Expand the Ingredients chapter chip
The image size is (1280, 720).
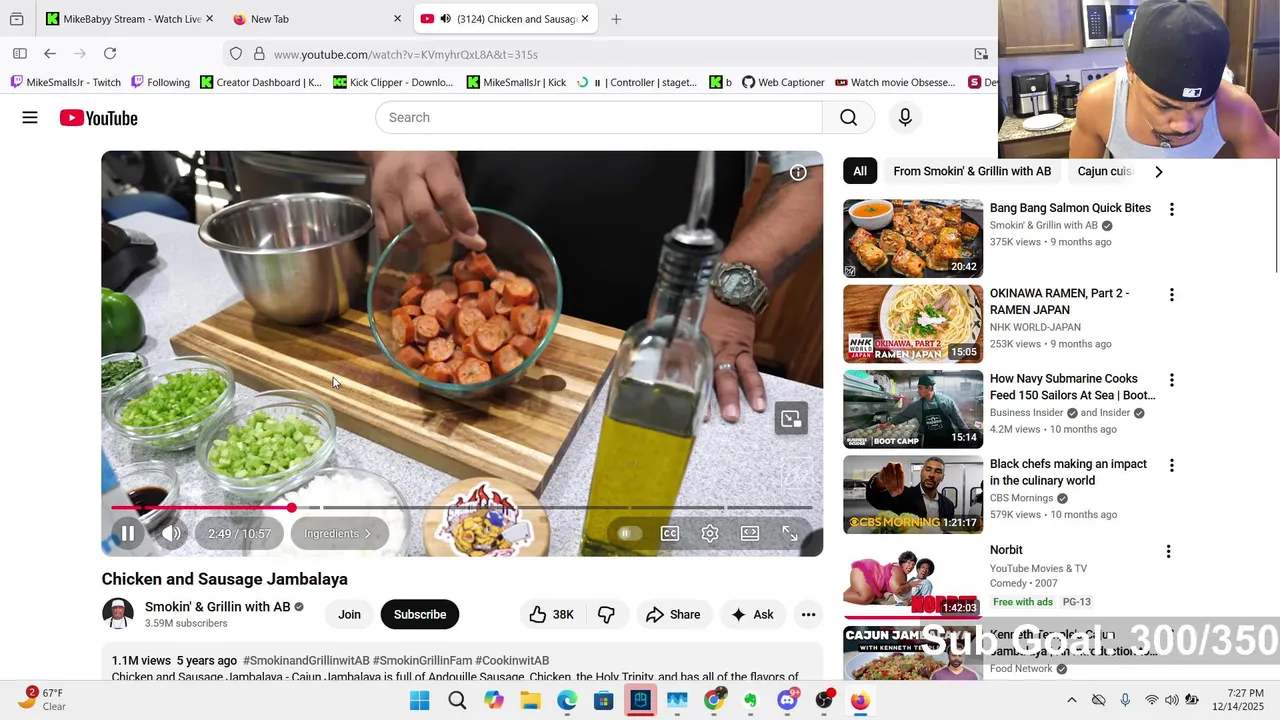(338, 534)
